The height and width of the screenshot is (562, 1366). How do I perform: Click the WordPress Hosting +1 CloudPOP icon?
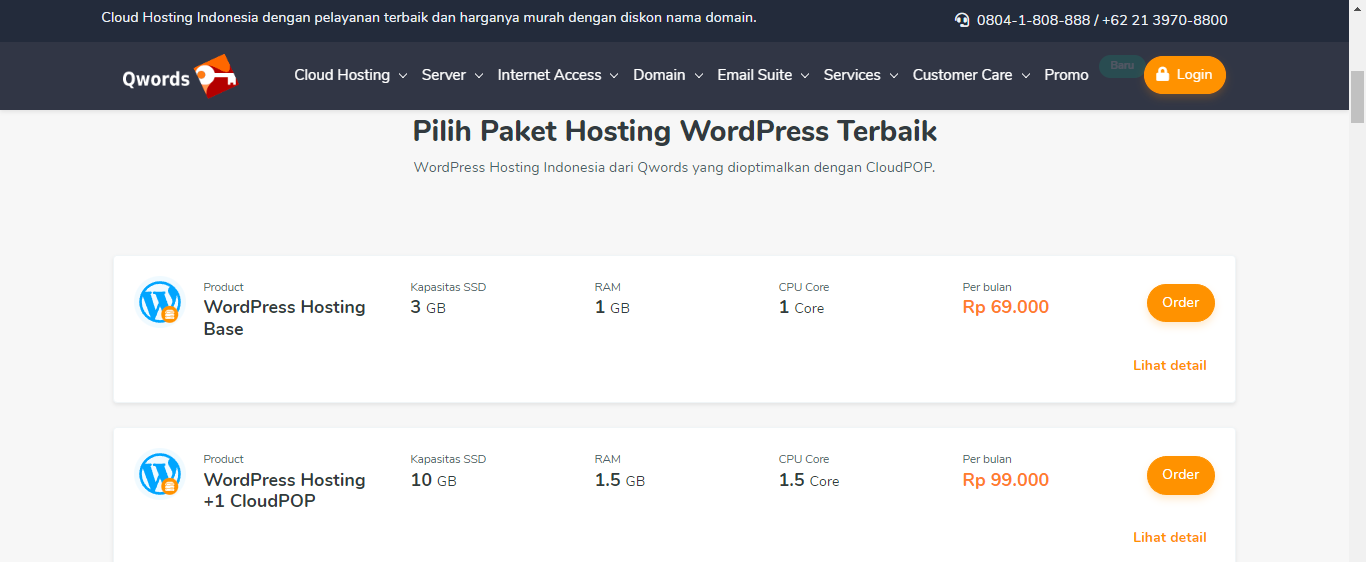click(160, 474)
